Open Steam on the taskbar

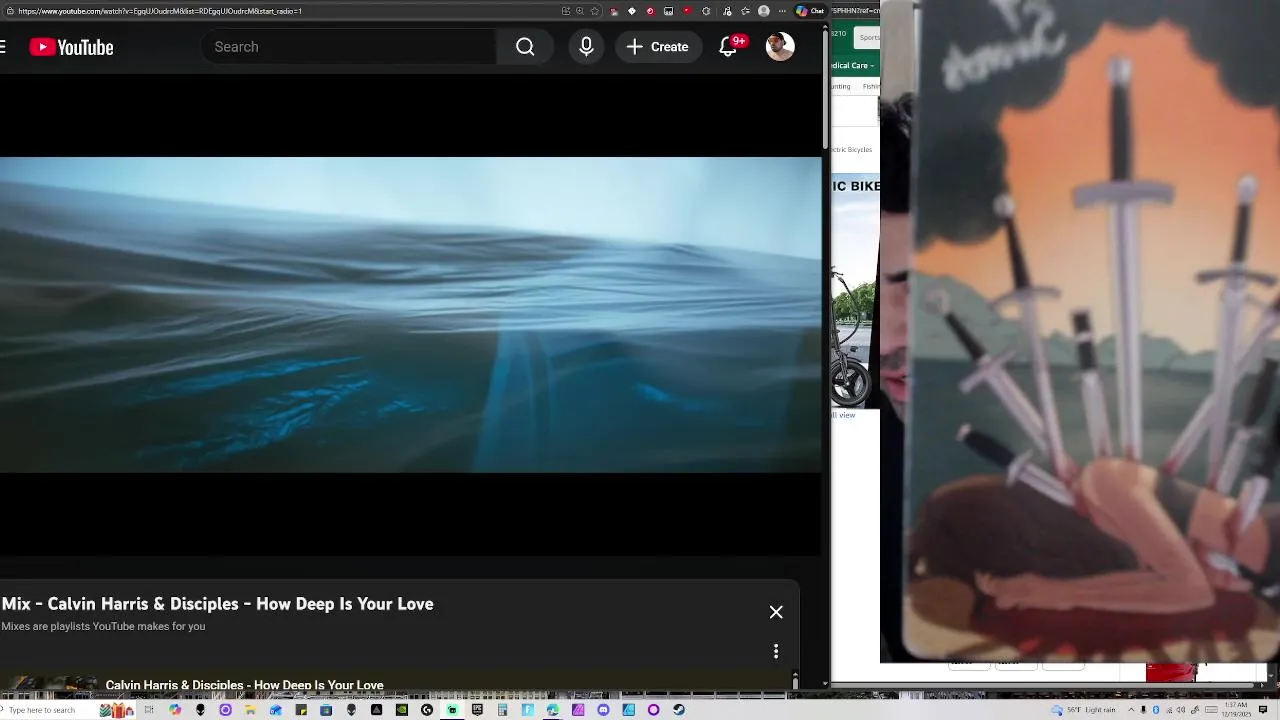click(679, 710)
